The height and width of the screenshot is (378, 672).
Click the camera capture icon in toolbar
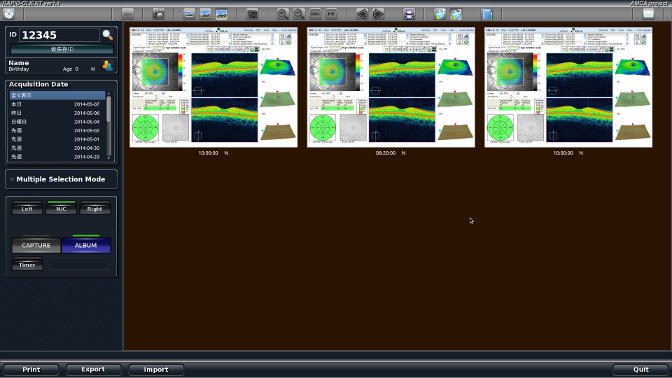pos(159,14)
